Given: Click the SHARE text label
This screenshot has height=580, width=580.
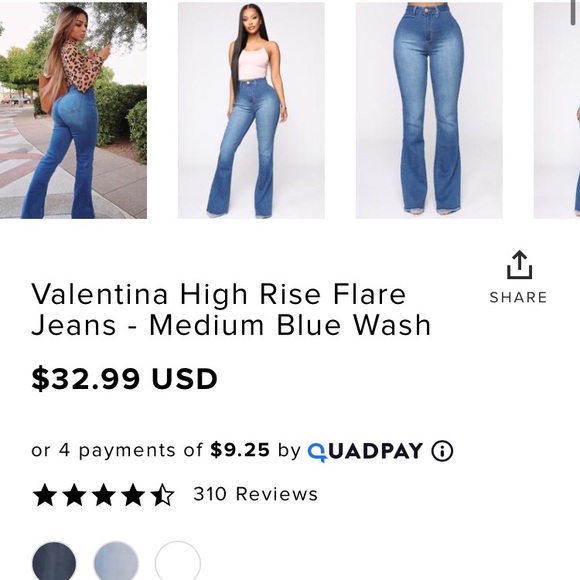Looking at the screenshot, I should point(519,297).
